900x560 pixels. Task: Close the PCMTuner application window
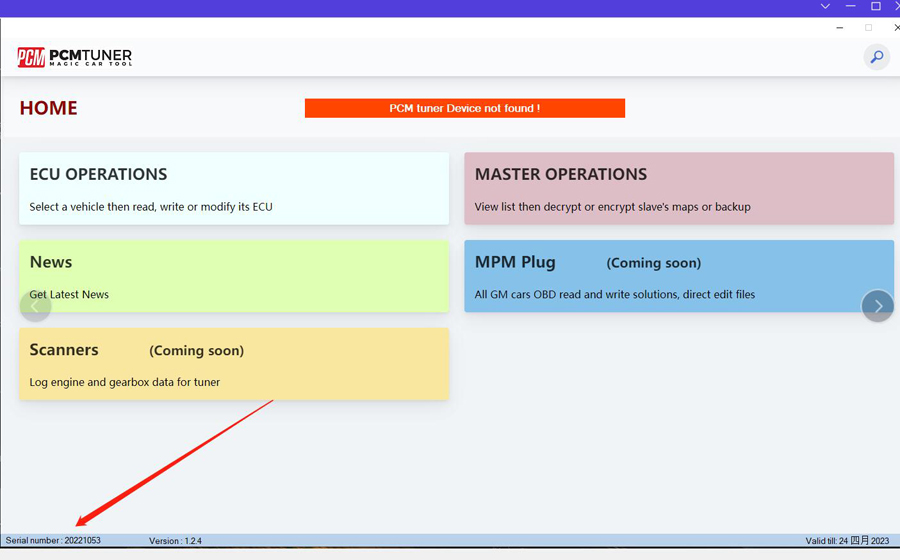[895, 28]
